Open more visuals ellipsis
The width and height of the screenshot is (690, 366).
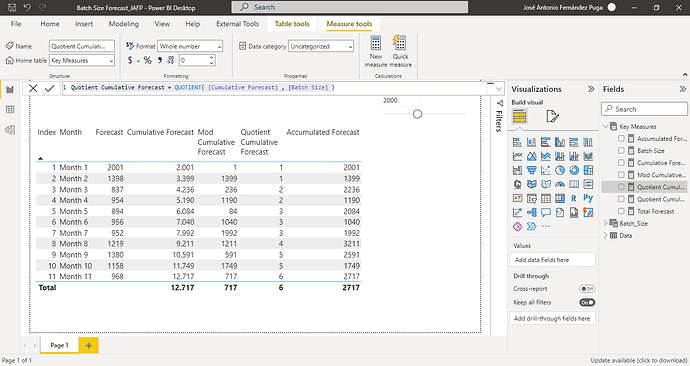(546, 227)
